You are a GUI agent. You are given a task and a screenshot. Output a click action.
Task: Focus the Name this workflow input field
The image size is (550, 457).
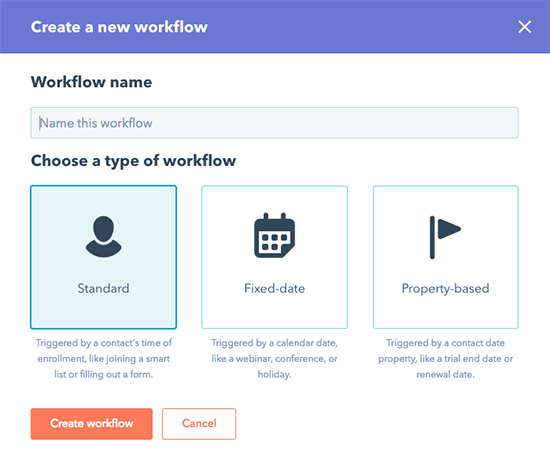tap(274, 123)
